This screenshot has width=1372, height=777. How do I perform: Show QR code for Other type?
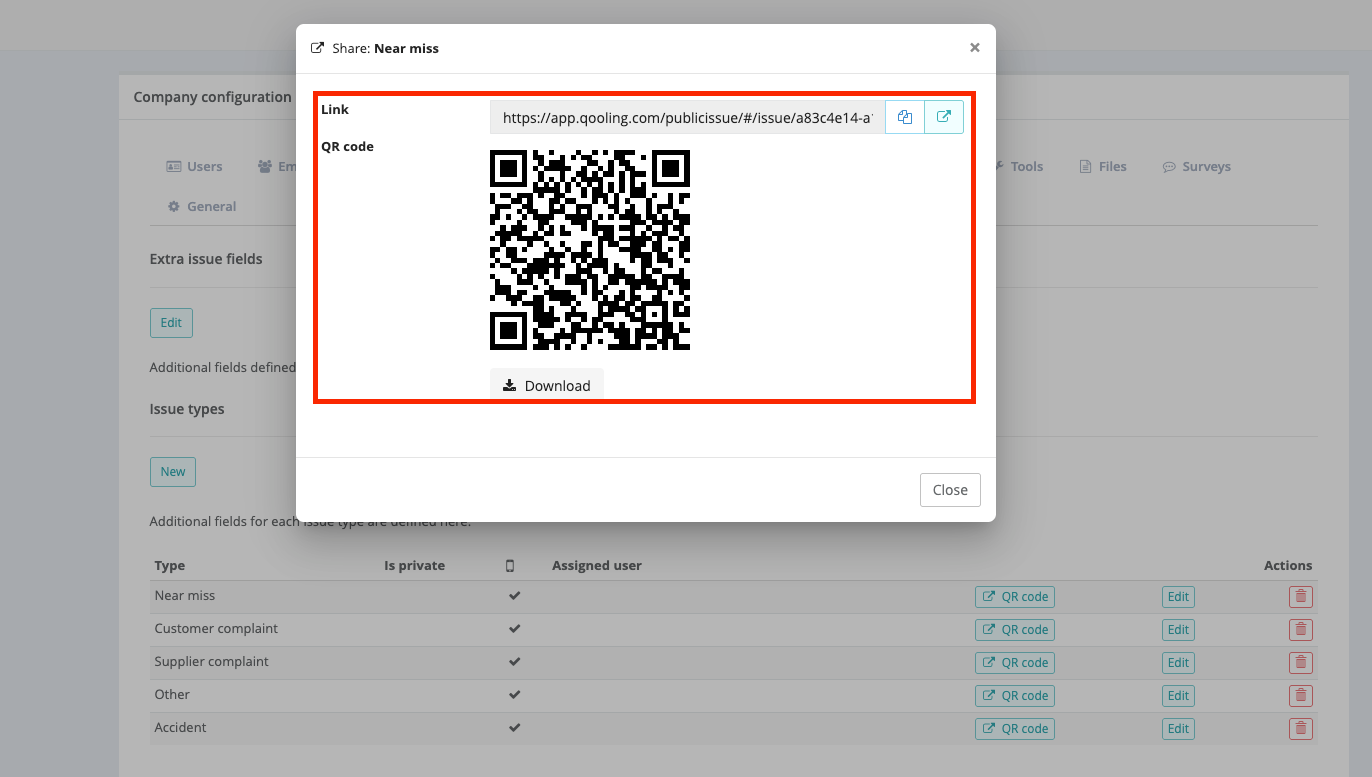(1015, 696)
